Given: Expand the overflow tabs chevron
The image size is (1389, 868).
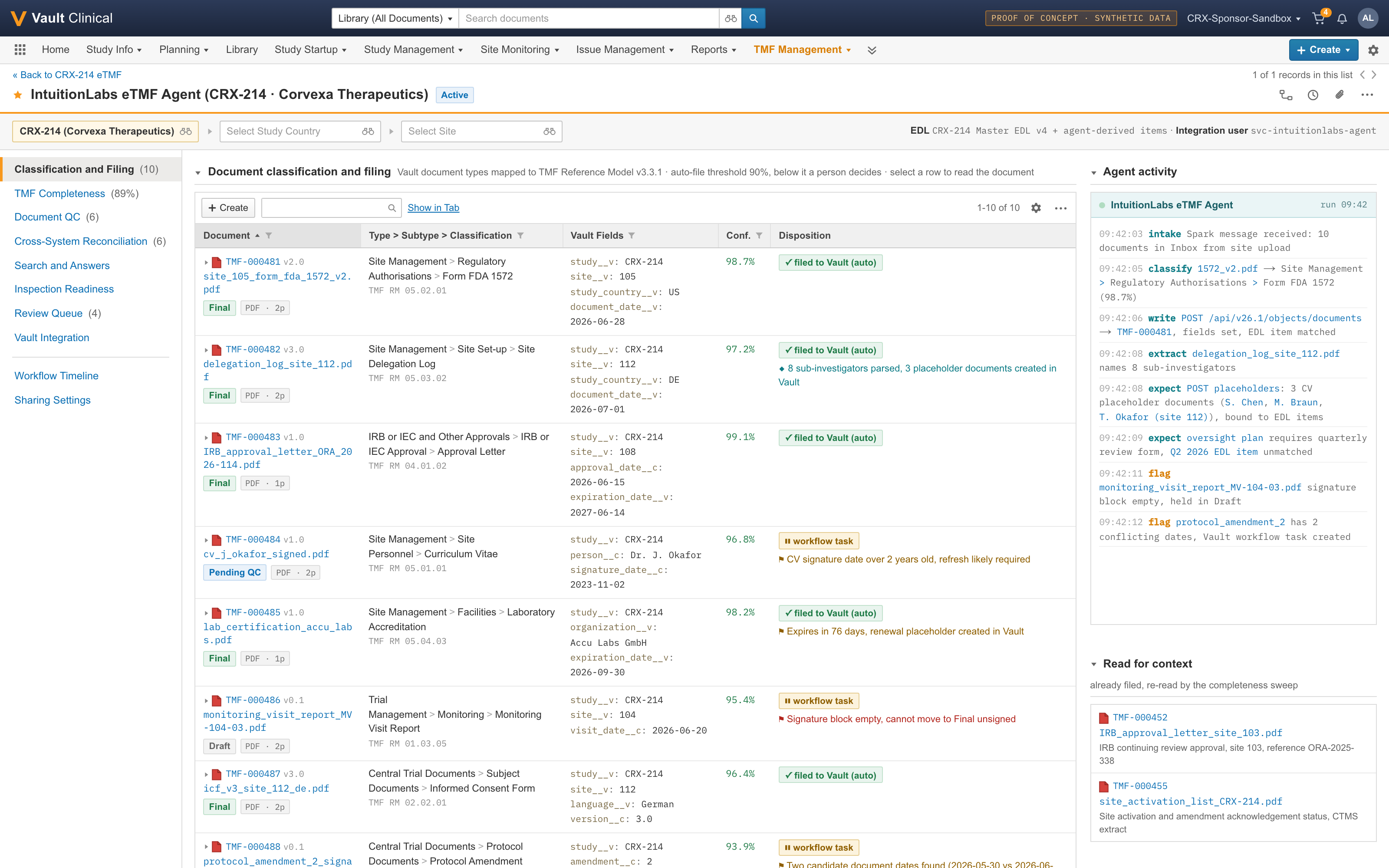Looking at the screenshot, I should pos(872,50).
